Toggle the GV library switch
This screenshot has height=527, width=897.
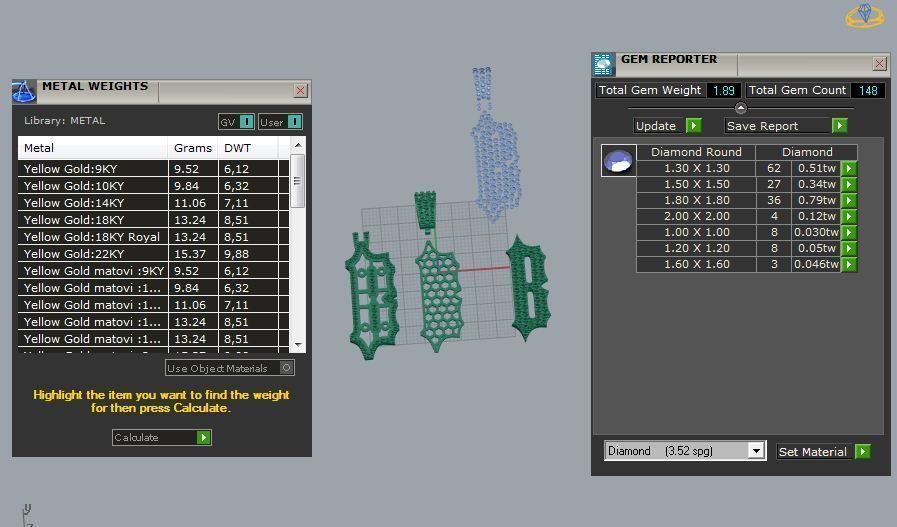[247, 121]
